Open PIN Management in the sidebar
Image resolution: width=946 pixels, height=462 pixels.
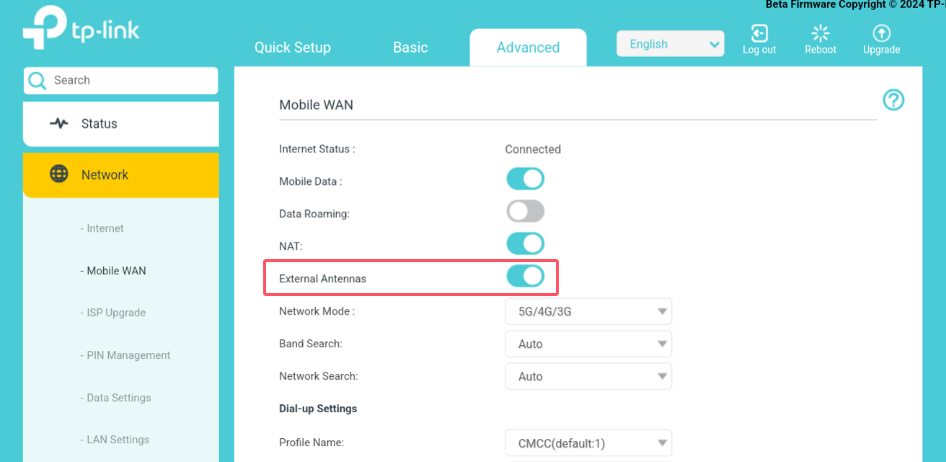[x=128, y=355]
